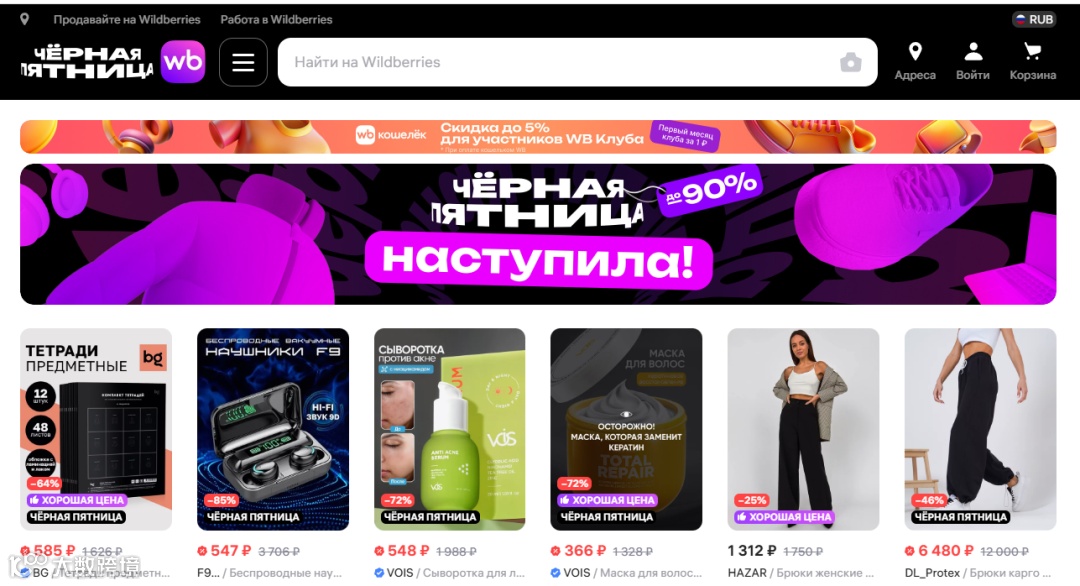Open the DL_Protex cargo pants product link

tap(978, 572)
